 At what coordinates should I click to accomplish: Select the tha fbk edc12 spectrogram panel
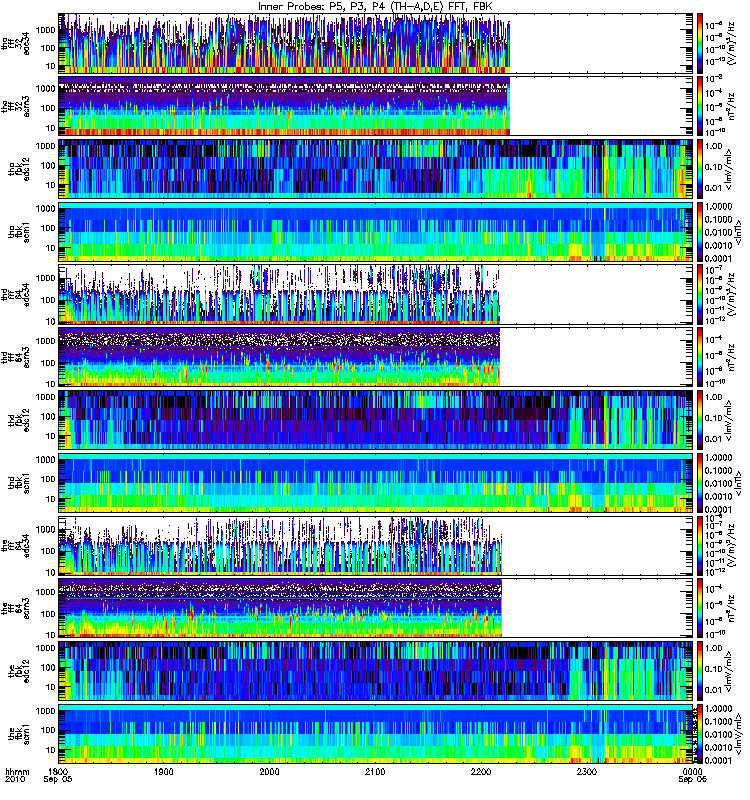[x=376, y=169]
